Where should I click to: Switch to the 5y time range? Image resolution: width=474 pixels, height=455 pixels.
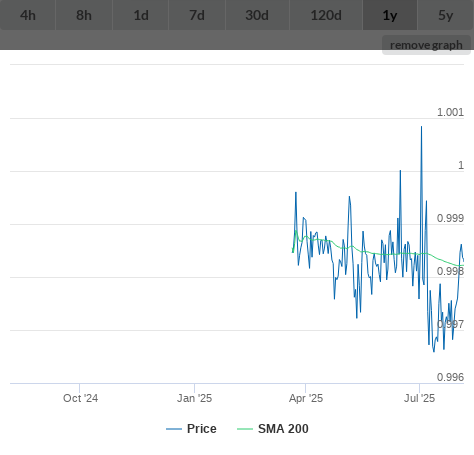point(446,15)
